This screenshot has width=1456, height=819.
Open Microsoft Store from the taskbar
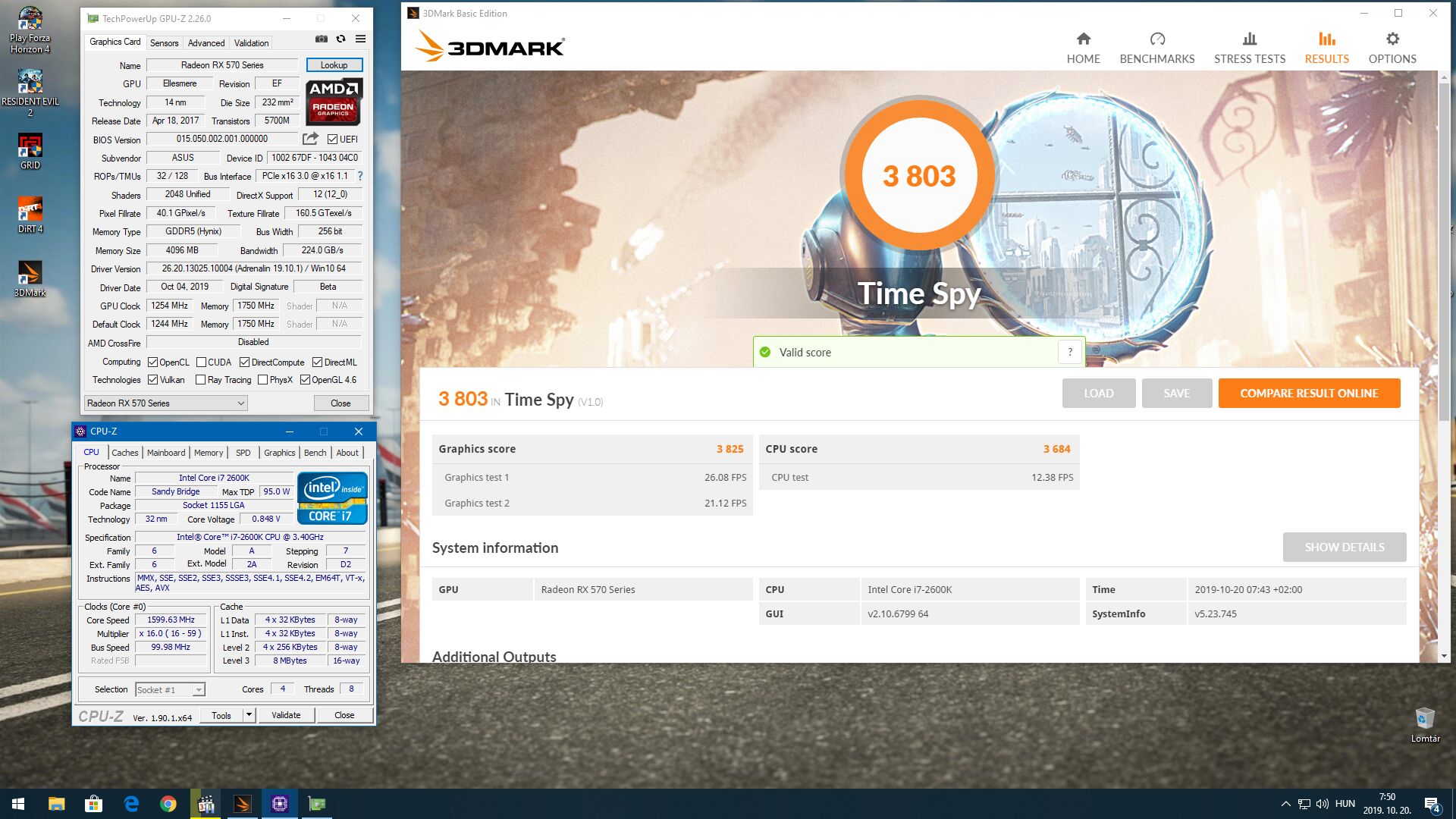click(x=93, y=804)
